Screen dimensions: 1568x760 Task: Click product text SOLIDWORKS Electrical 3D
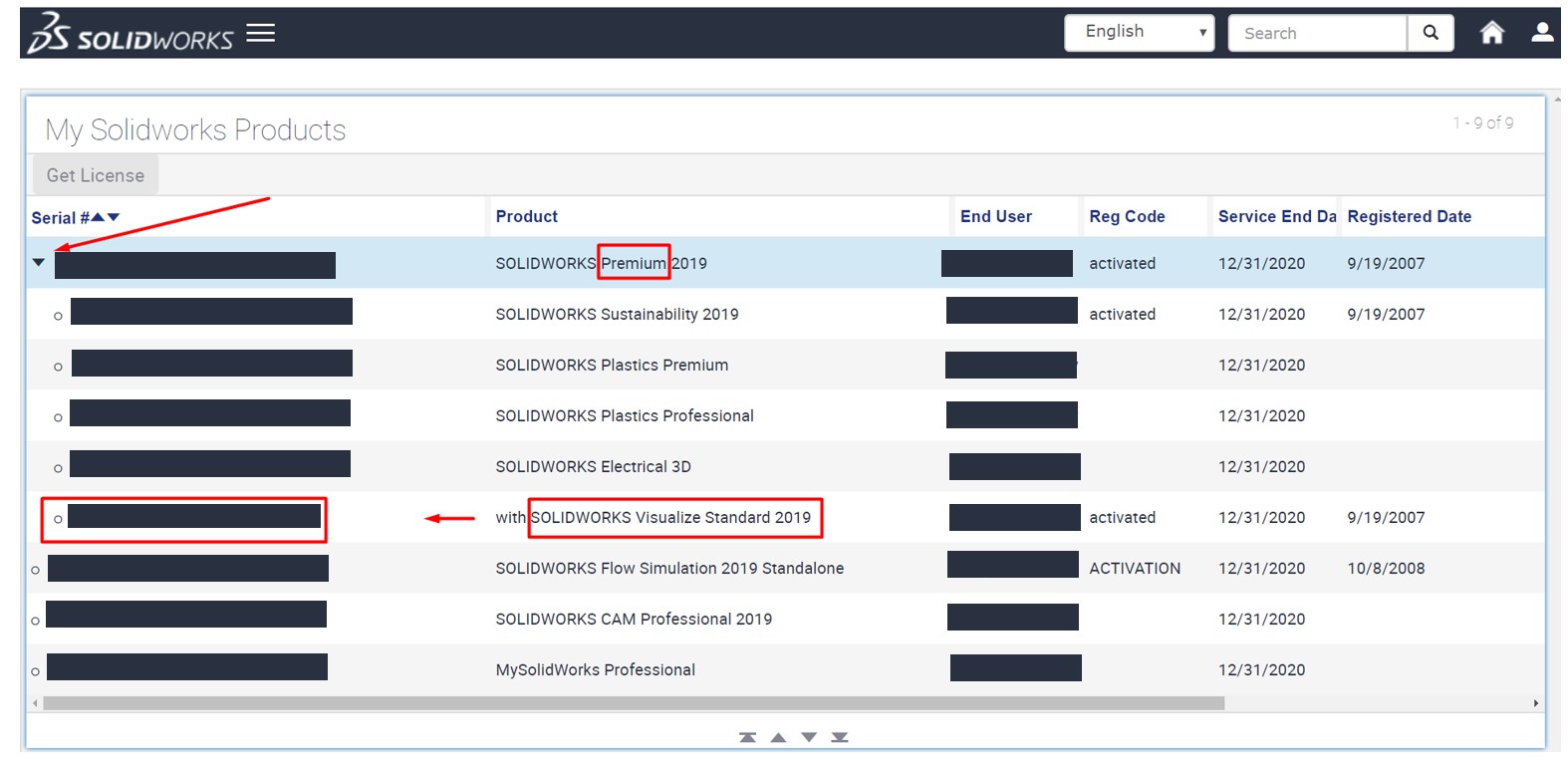pyautogui.click(x=593, y=466)
